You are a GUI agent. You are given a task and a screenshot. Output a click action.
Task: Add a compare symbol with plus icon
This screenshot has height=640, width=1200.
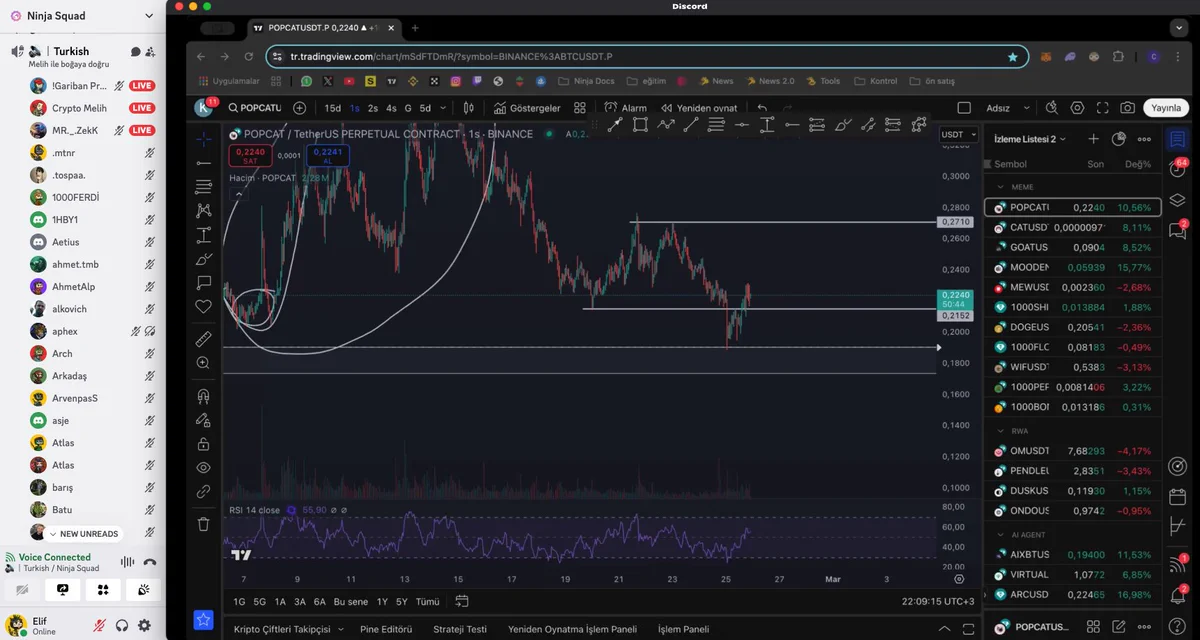[299, 108]
